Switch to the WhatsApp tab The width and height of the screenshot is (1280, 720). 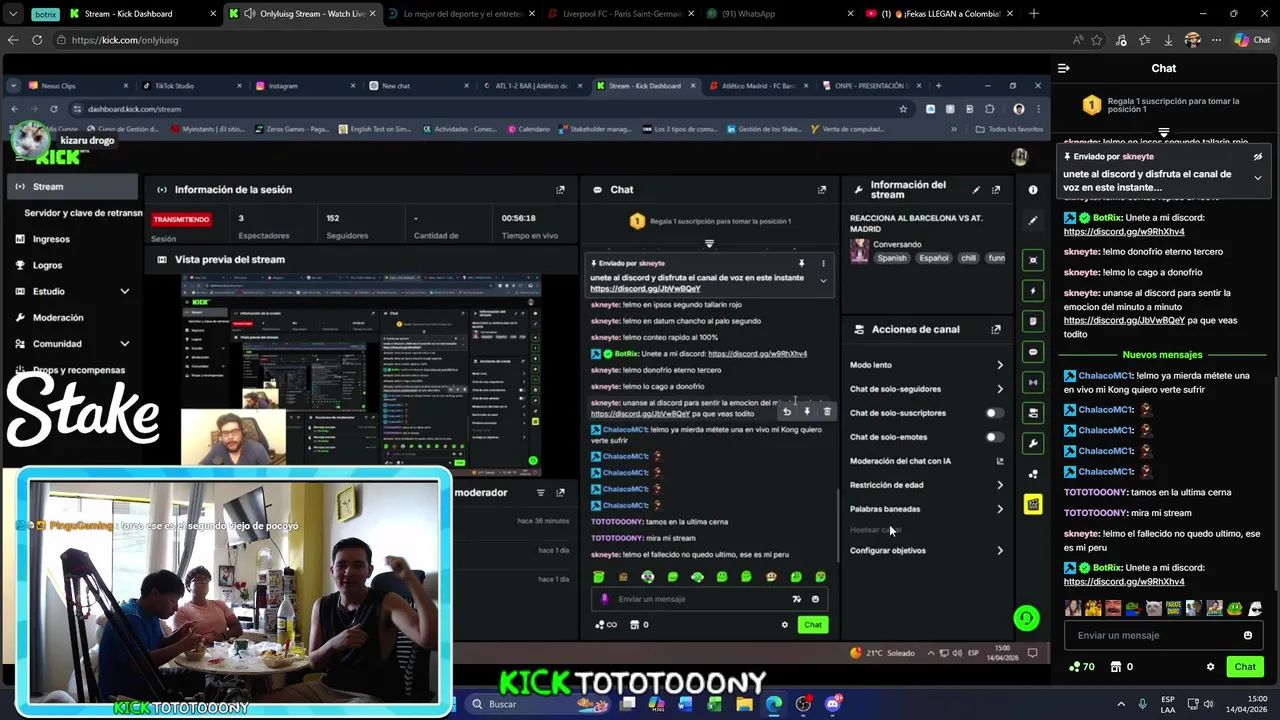pos(779,14)
